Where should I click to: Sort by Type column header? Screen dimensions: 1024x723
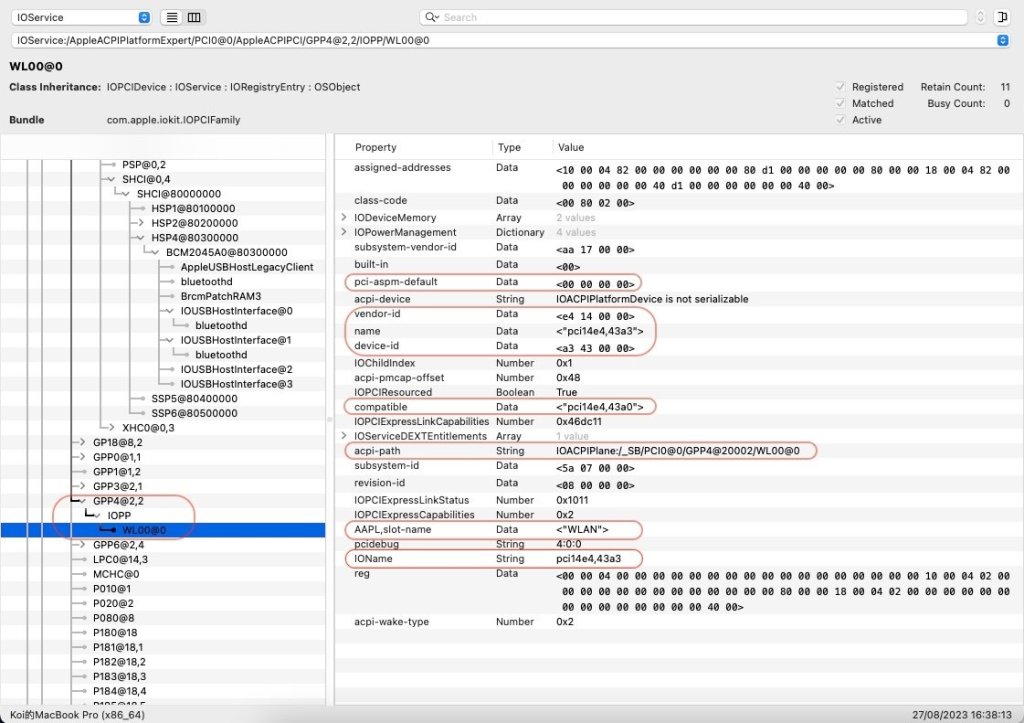coord(509,148)
